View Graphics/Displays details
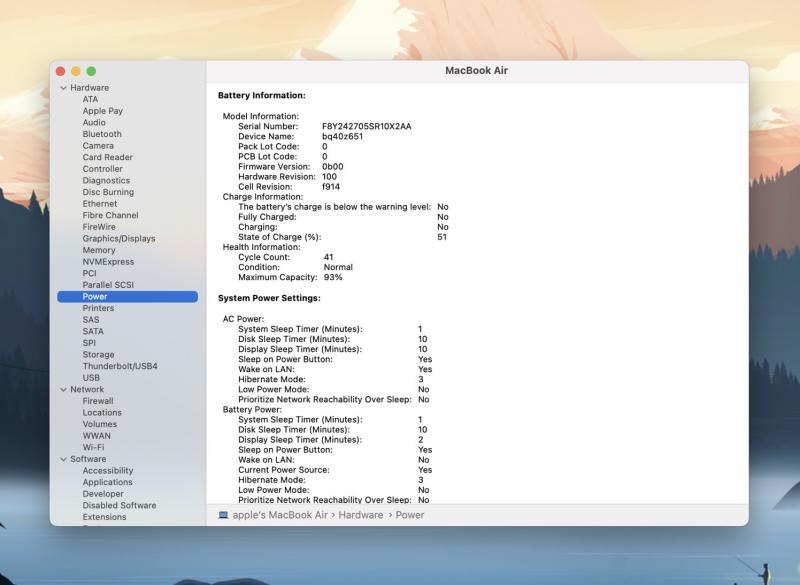 coord(119,239)
